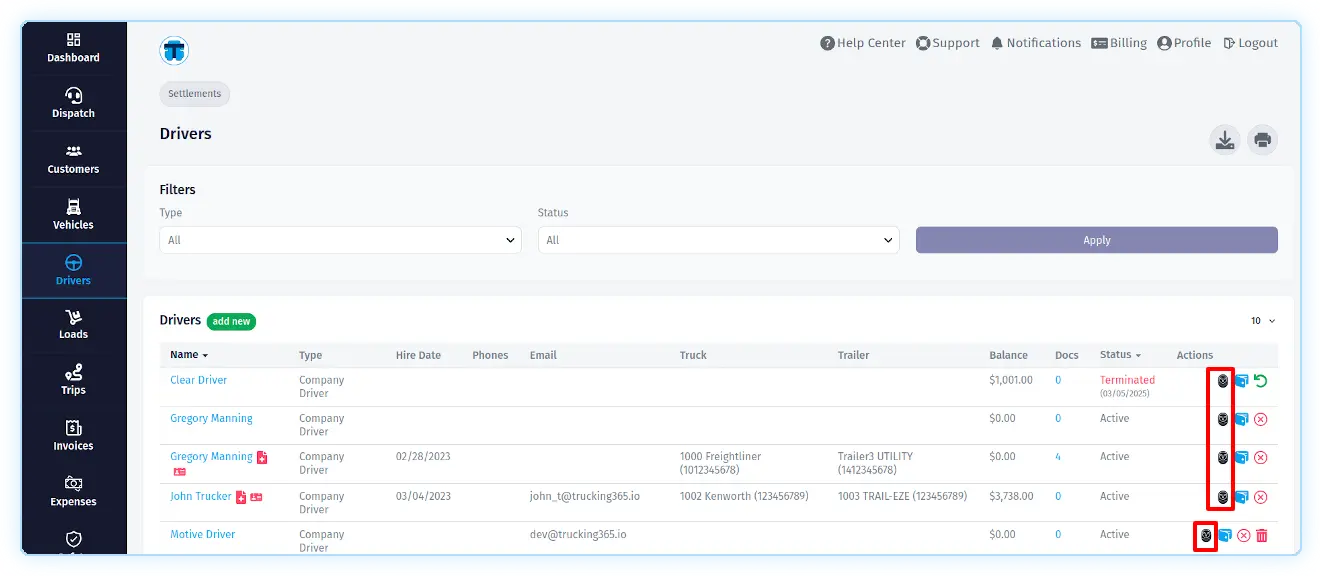Open Vehicles section in sidebar
1320x576 pixels.
tap(74, 214)
